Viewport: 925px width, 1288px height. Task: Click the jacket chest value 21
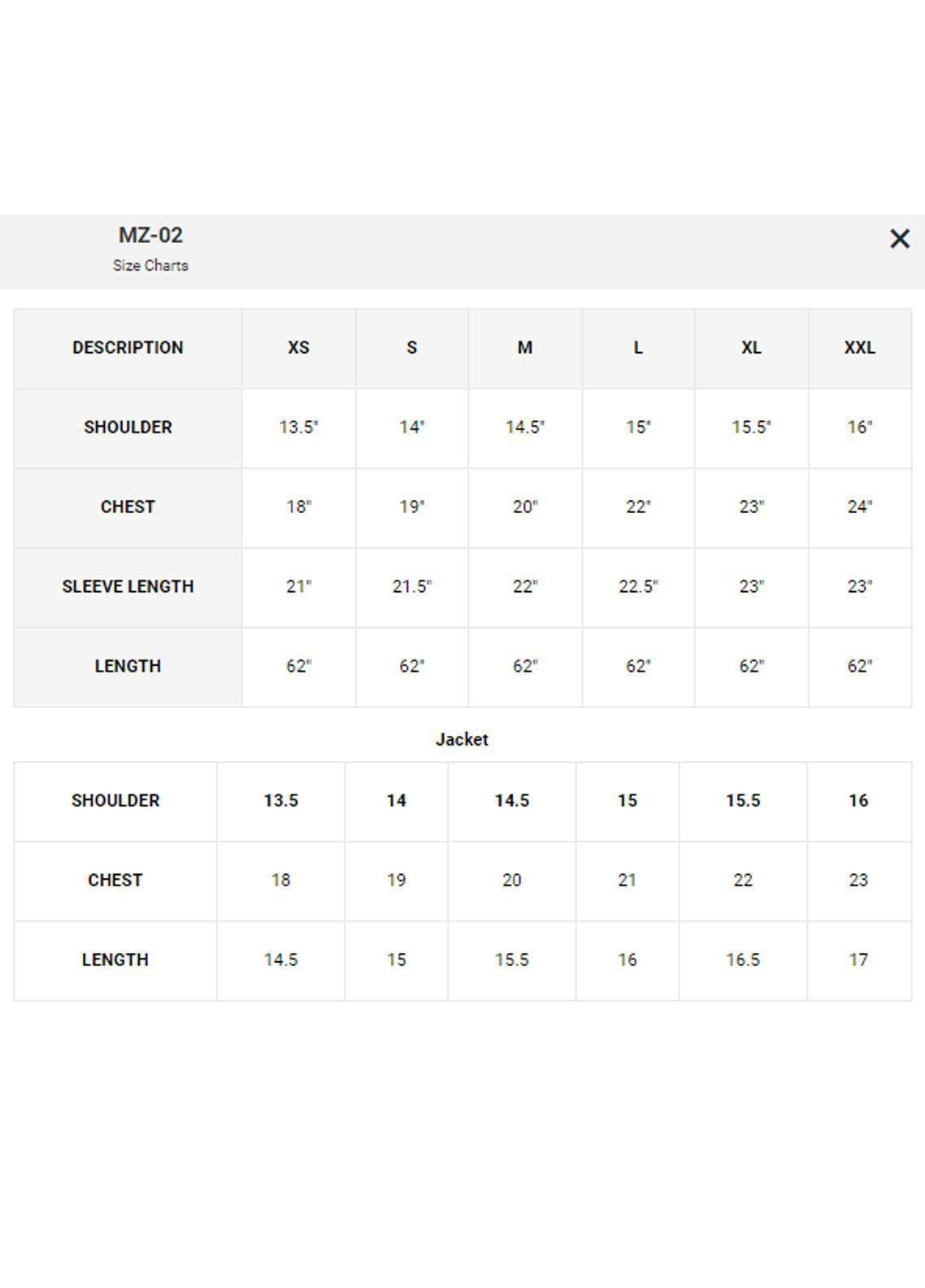627,881
